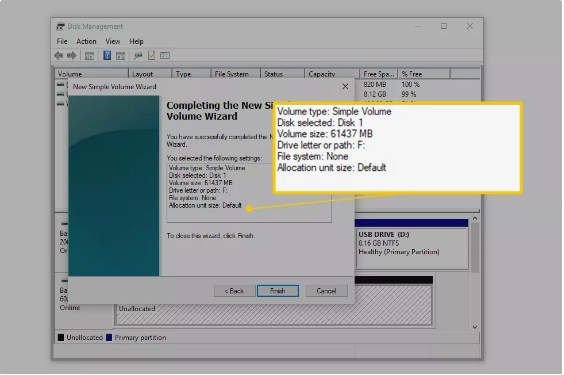Screen dimensions: 564x375
Task: Sort by the Layout column header
Action: coord(150,74)
